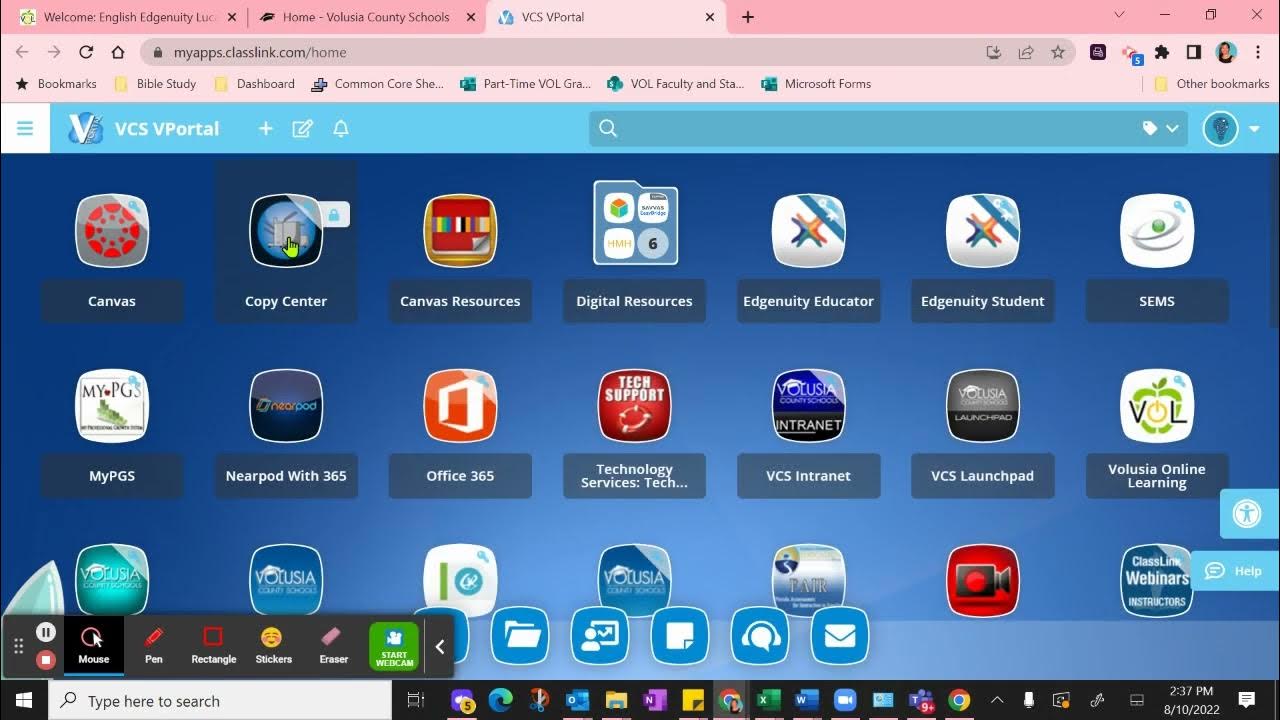The width and height of the screenshot is (1280, 720).
Task: Launch the Nearpod With 365 icon
Action: point(286,406)
